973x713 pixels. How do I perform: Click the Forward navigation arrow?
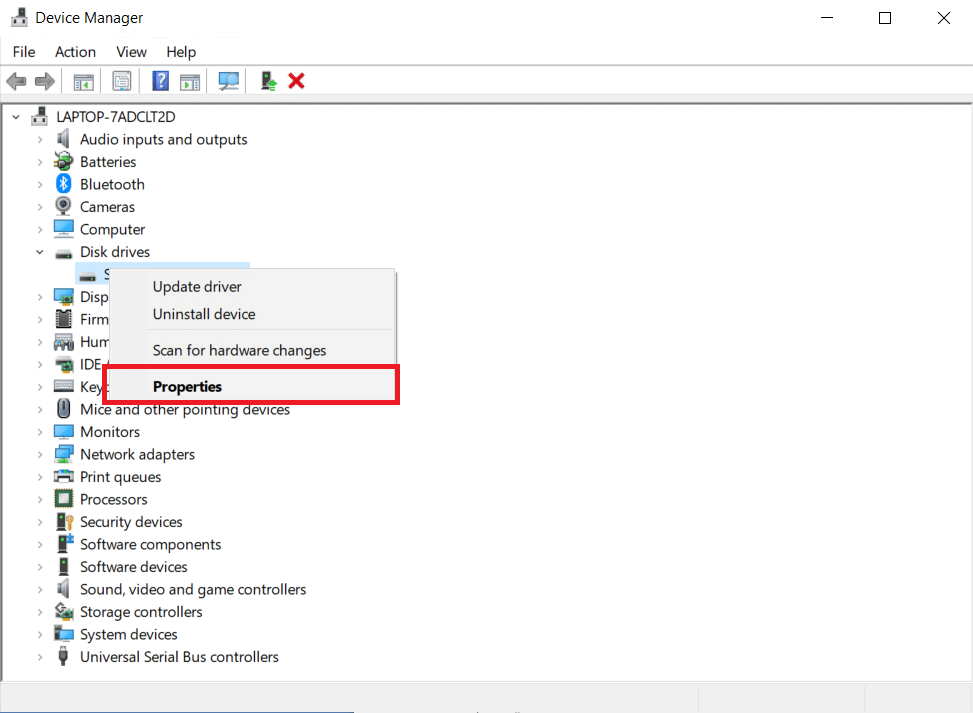pos(45,81)
